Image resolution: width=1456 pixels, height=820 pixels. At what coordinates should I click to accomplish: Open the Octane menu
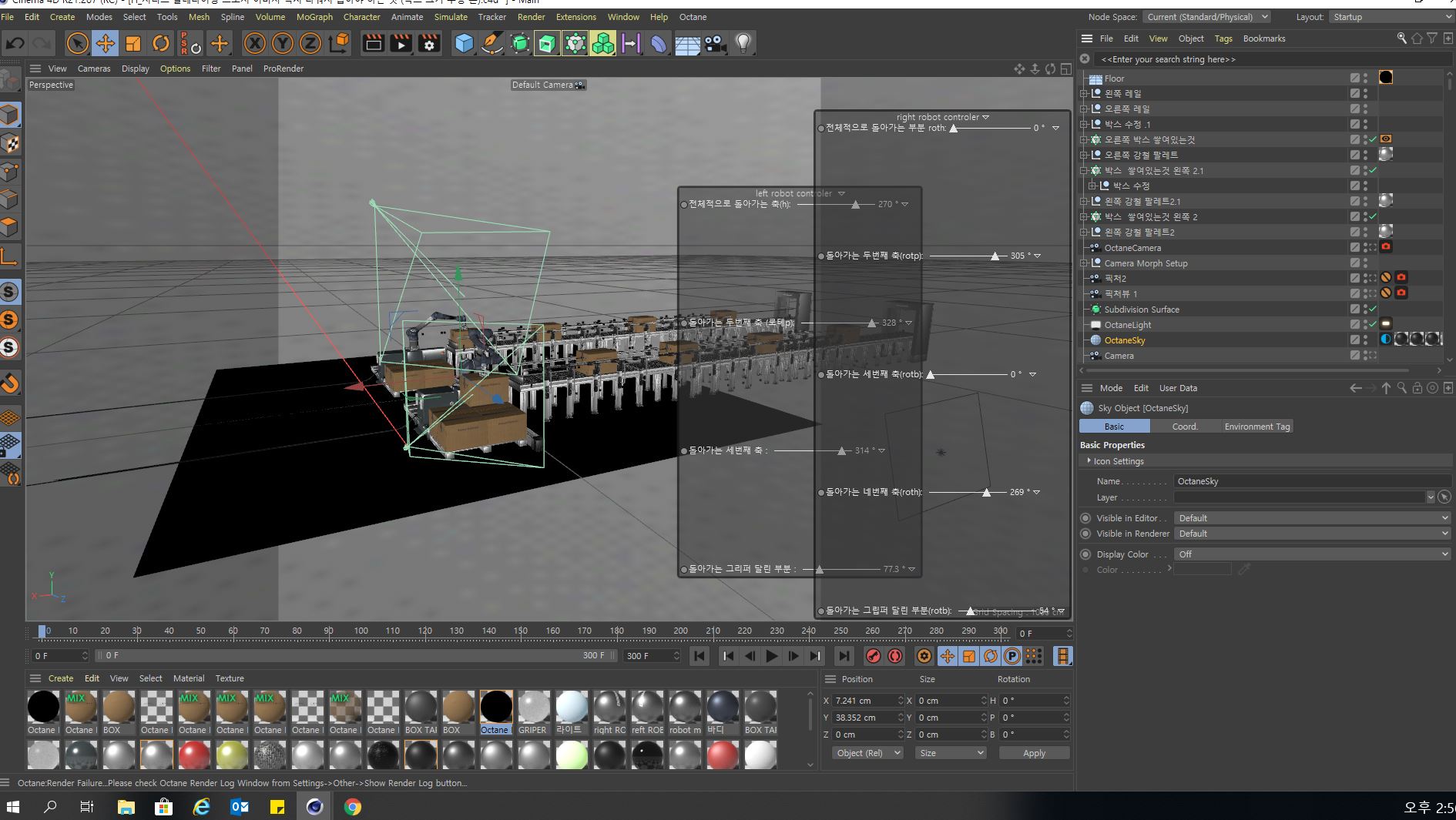693,17
